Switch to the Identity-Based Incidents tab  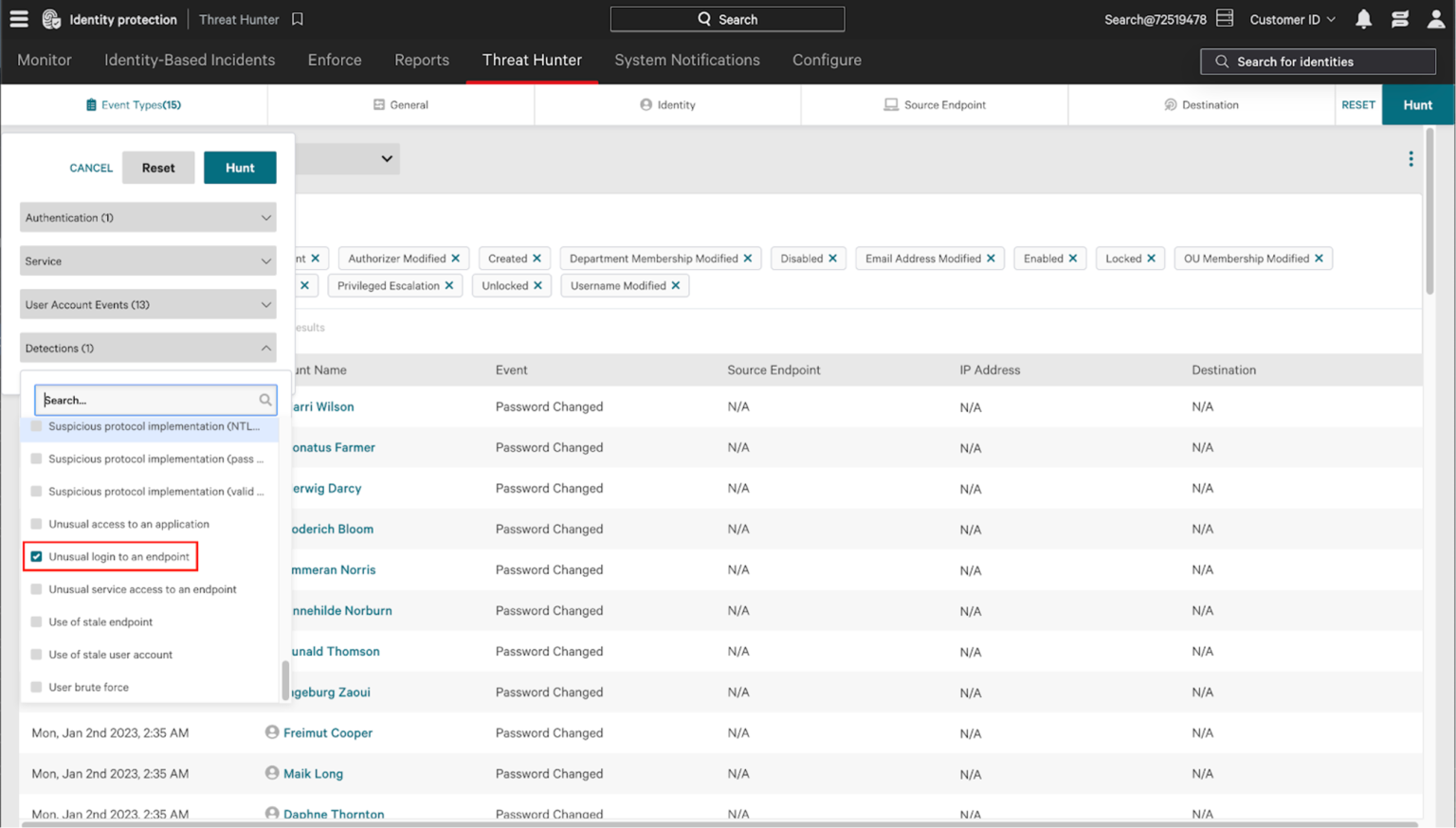(190, 60)
